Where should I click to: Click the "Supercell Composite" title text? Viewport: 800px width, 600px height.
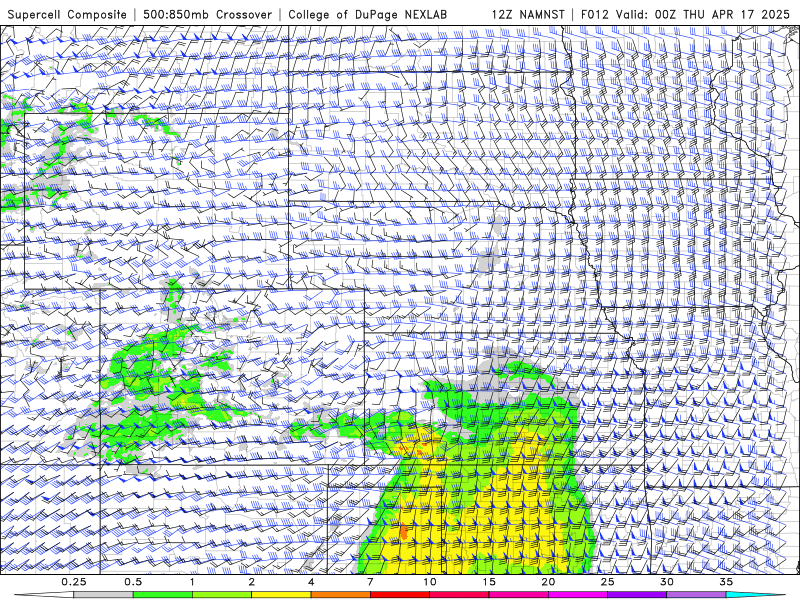67,14
